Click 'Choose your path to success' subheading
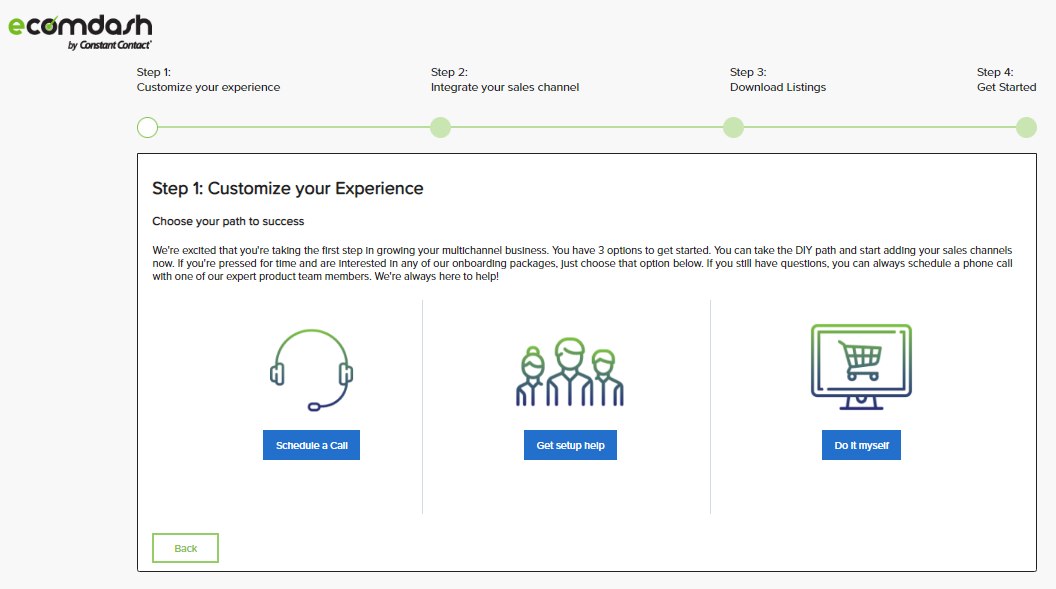Image resolution: width=1056 pixels, height=589 pixels. [x=228, y=221]
